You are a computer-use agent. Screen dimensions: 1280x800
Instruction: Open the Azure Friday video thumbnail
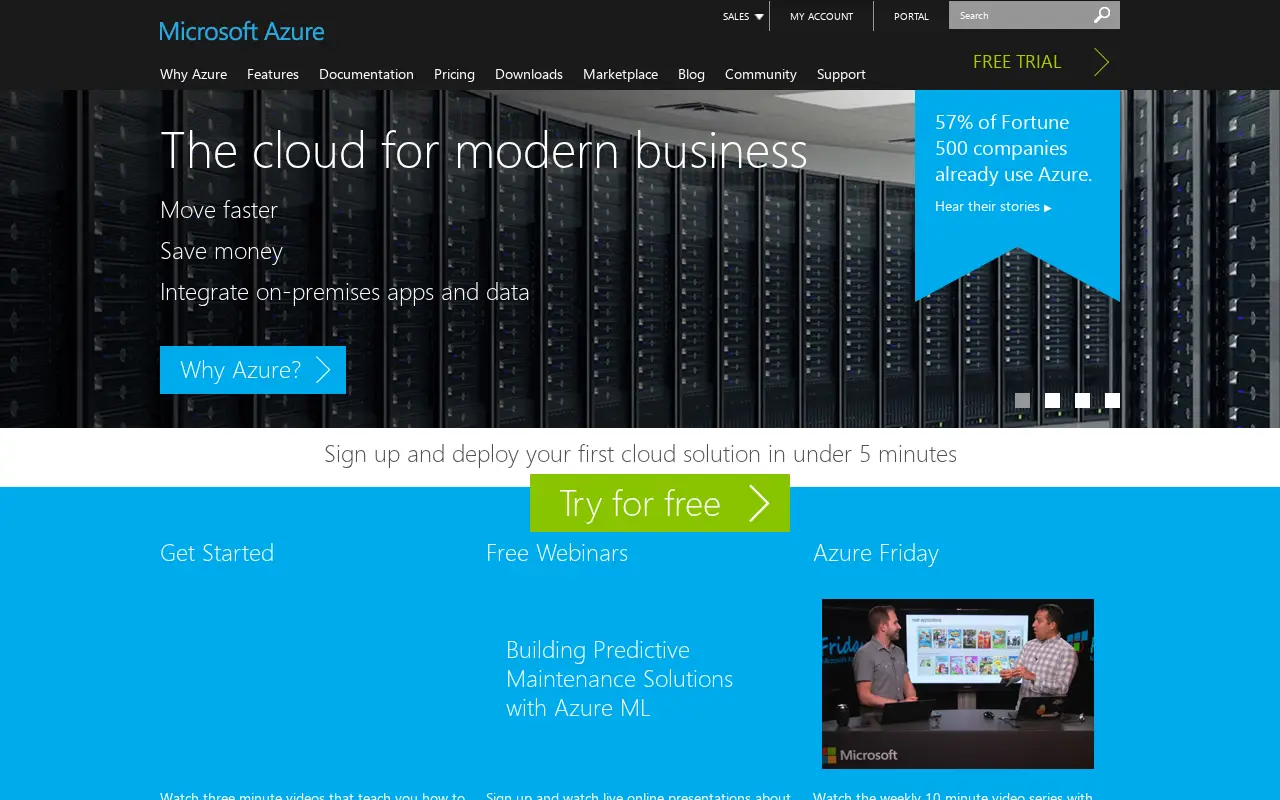coord(958,684)
